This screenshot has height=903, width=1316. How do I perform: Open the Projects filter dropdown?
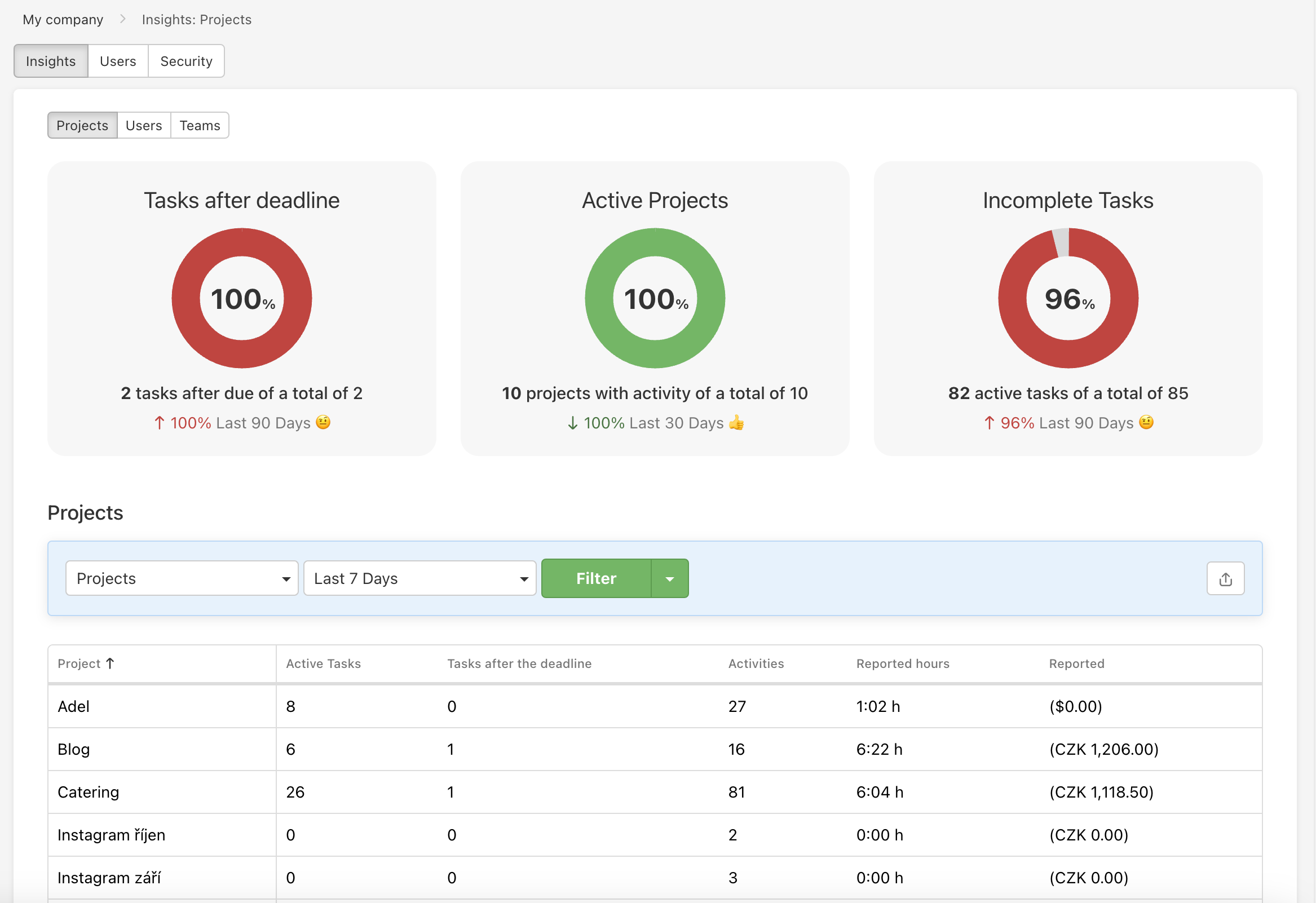182,578
